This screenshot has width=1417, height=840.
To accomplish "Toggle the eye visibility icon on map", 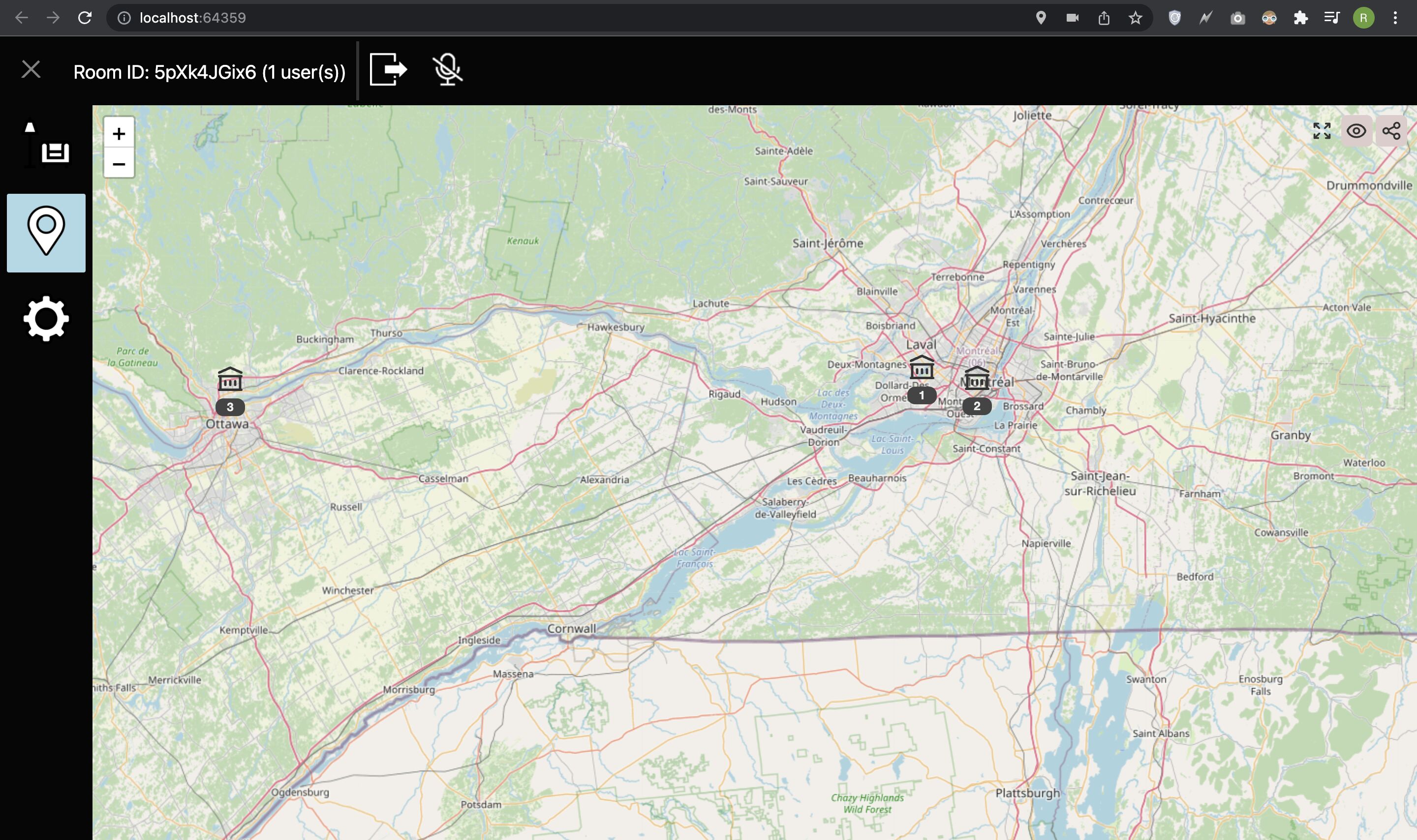I will [x=1356, y=131].
